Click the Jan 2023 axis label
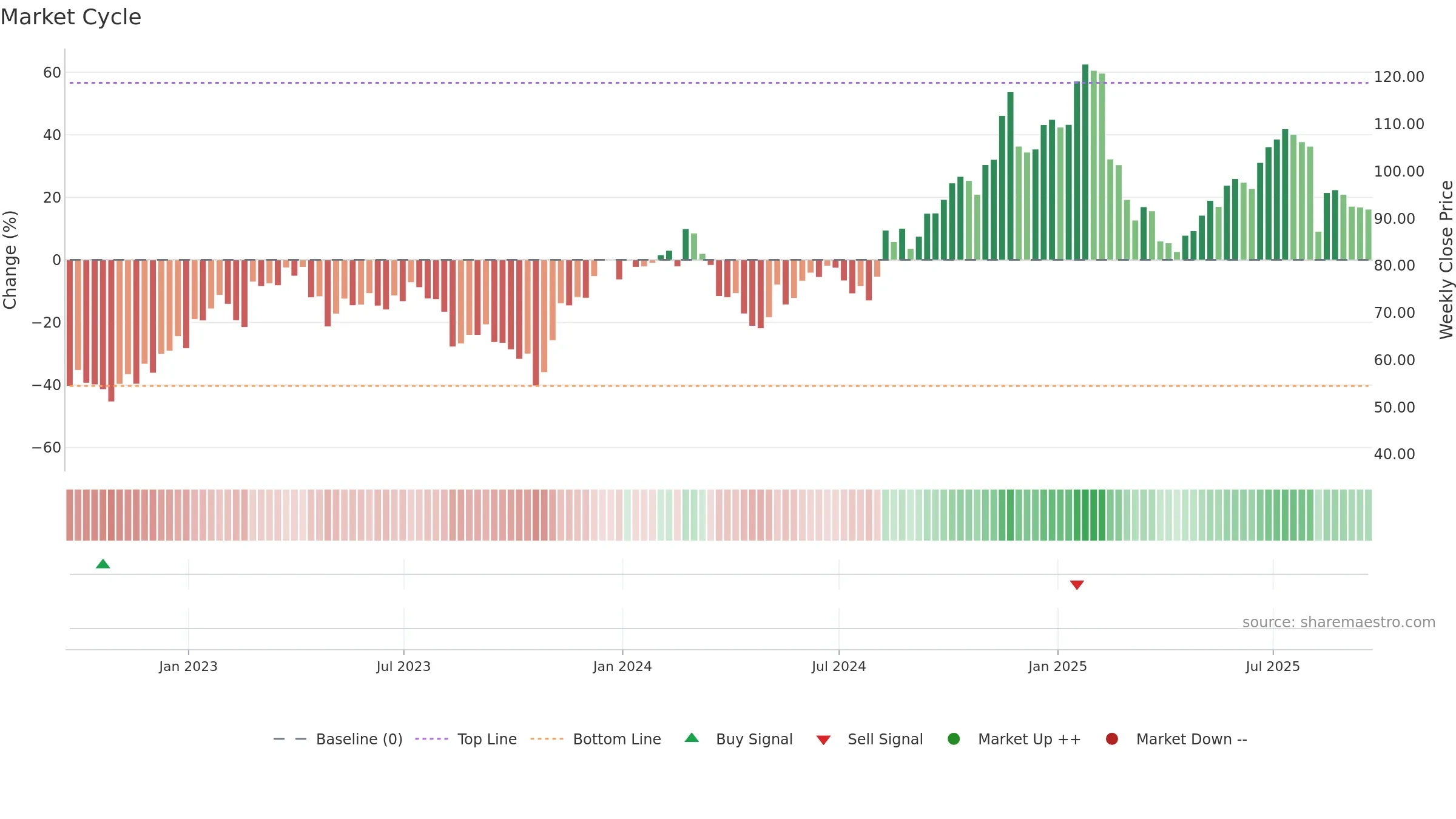 [188, 666]
